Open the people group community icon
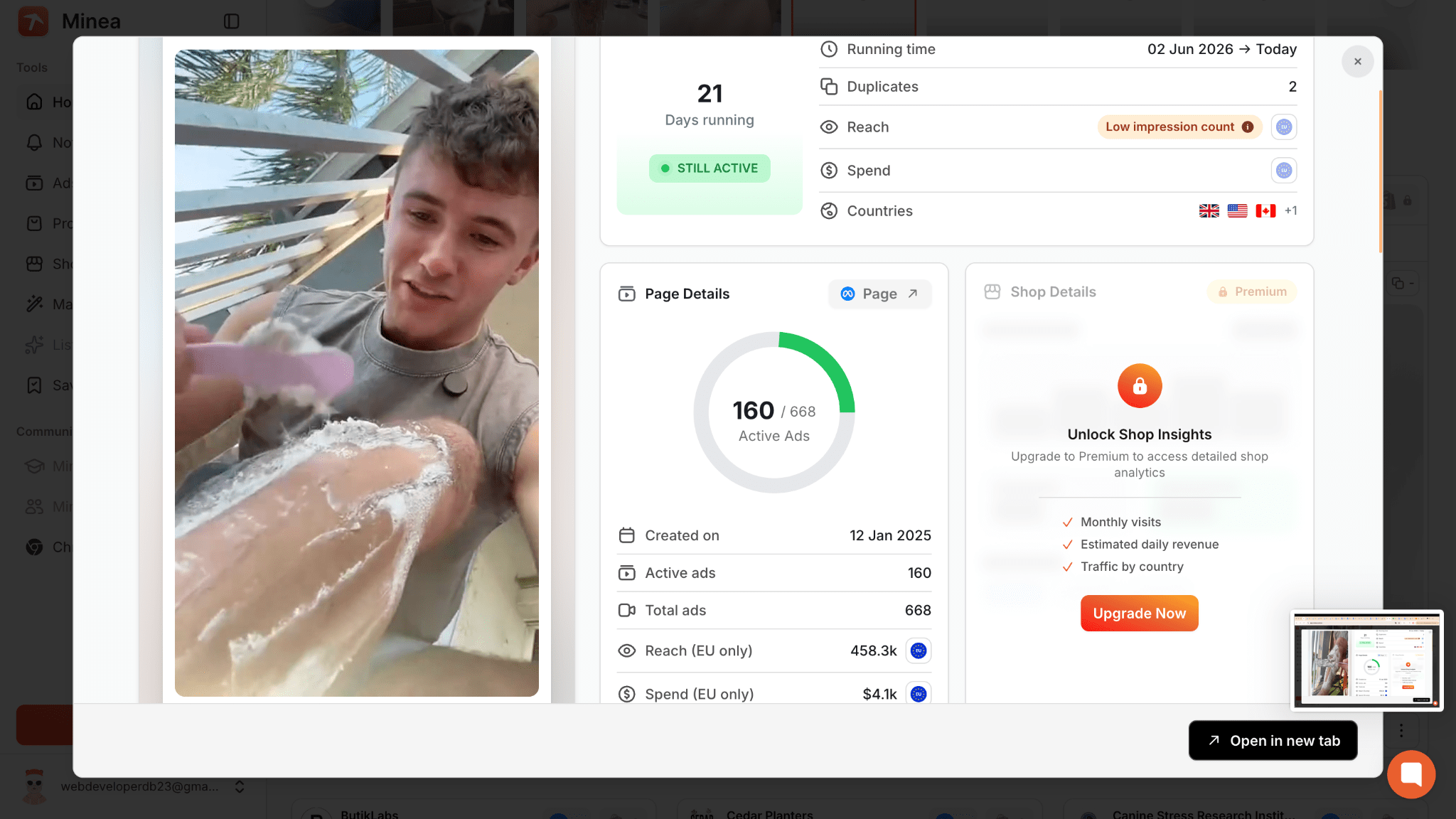1456x819 pixels. 34,506
